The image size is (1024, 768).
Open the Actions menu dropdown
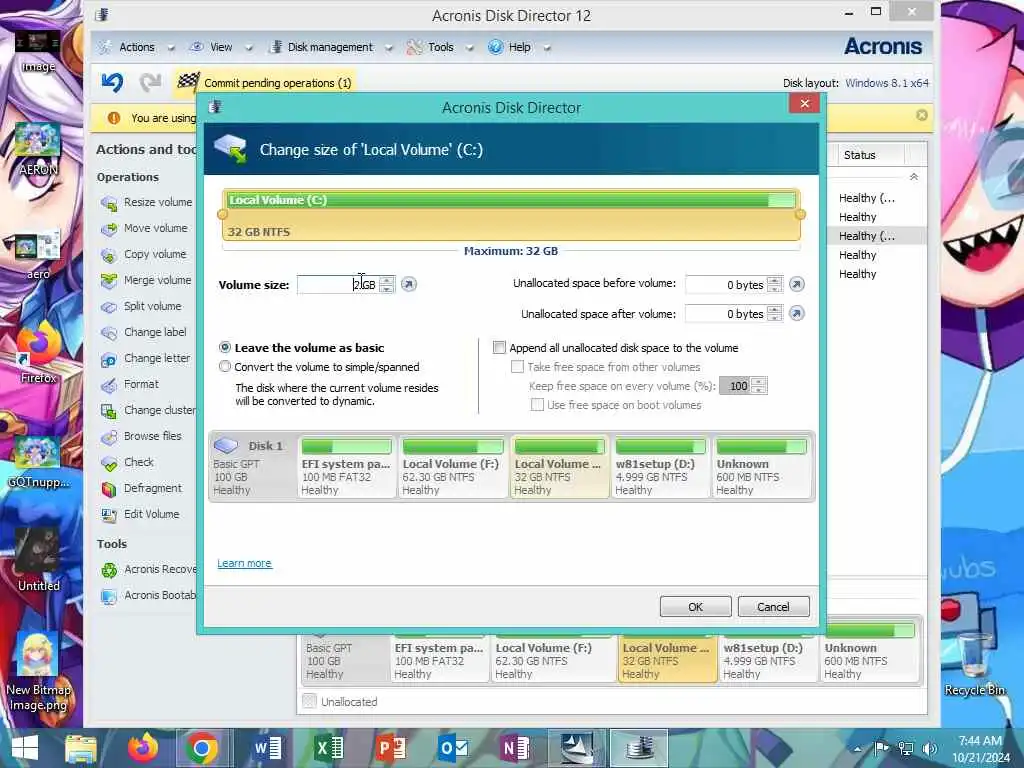point(137,47)
